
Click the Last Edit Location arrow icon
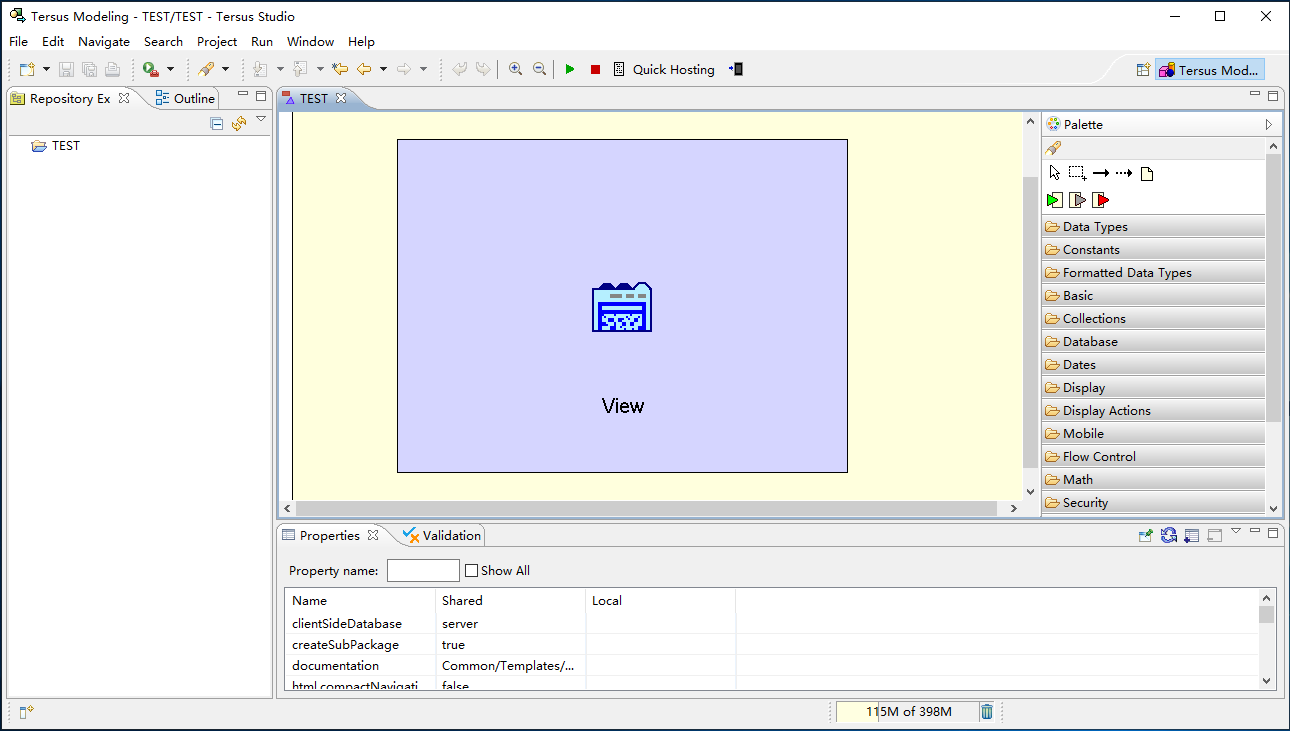[x=339, y=69]
